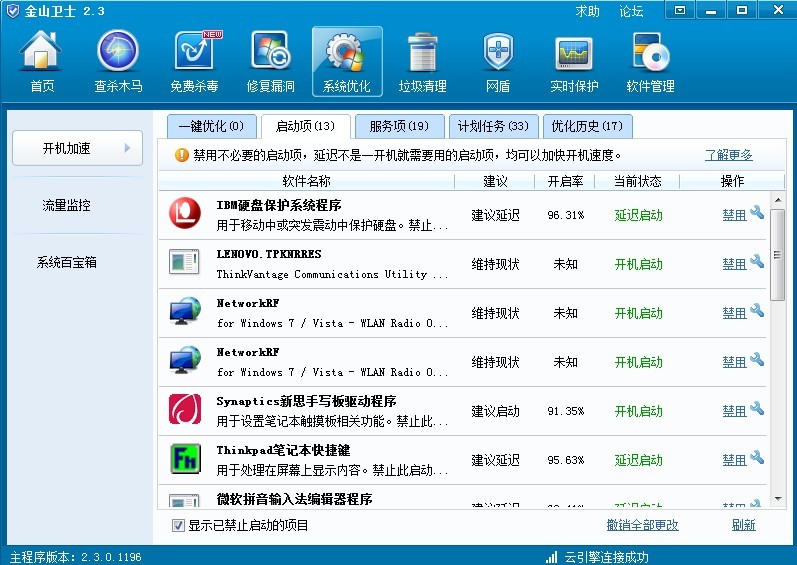The height and width of the screenshot is (565, 797).
Task: Click 了解更多 link
Action: tap(728, 155)
